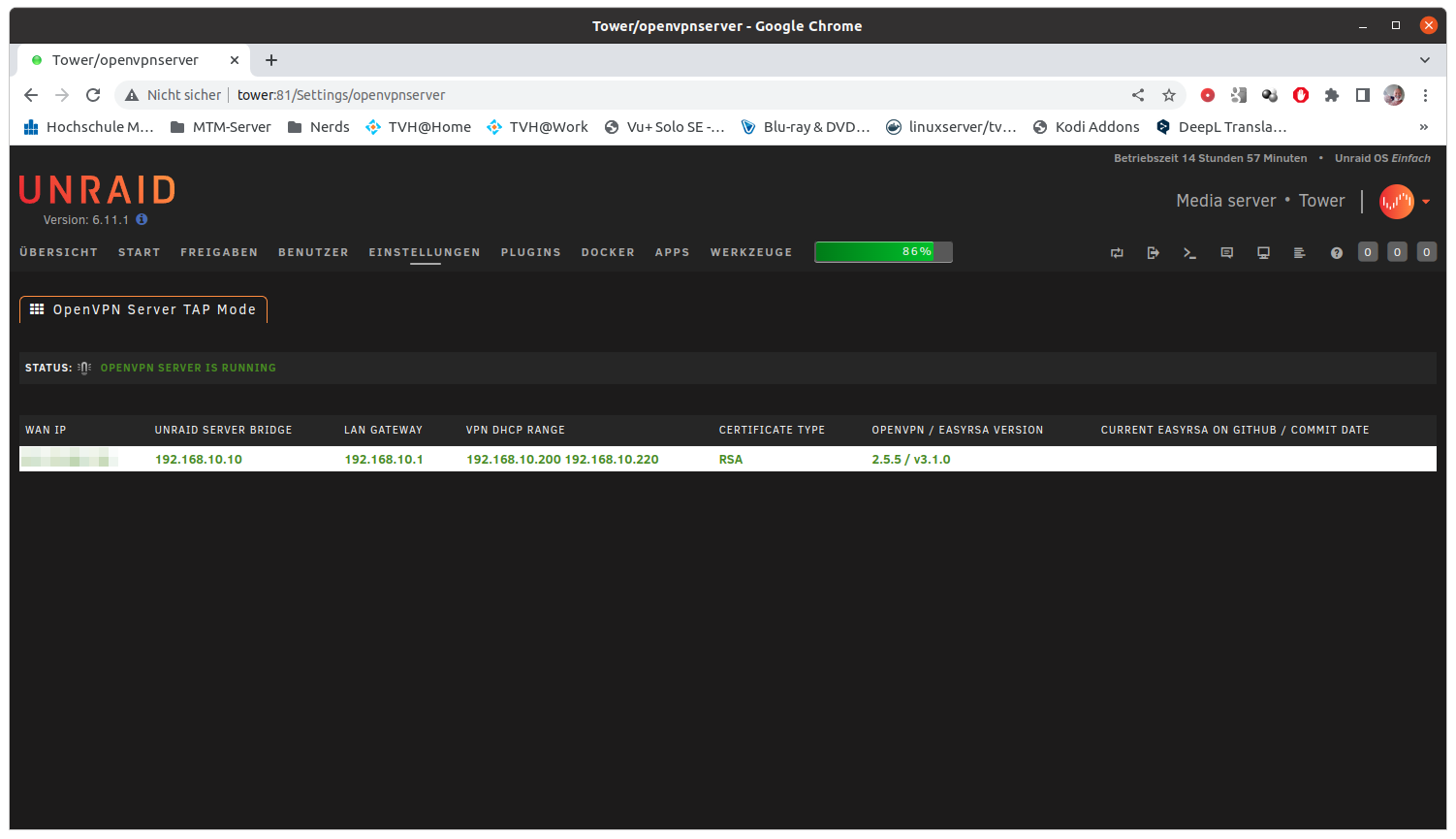
Task: Click the Chrome profile picture
Action: coord(1394,95)
